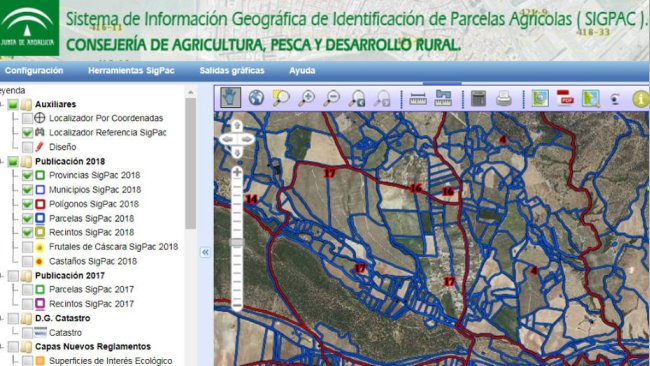Export the map as PDF
This screenshot has width=650, height=366.
pos(565,98)
